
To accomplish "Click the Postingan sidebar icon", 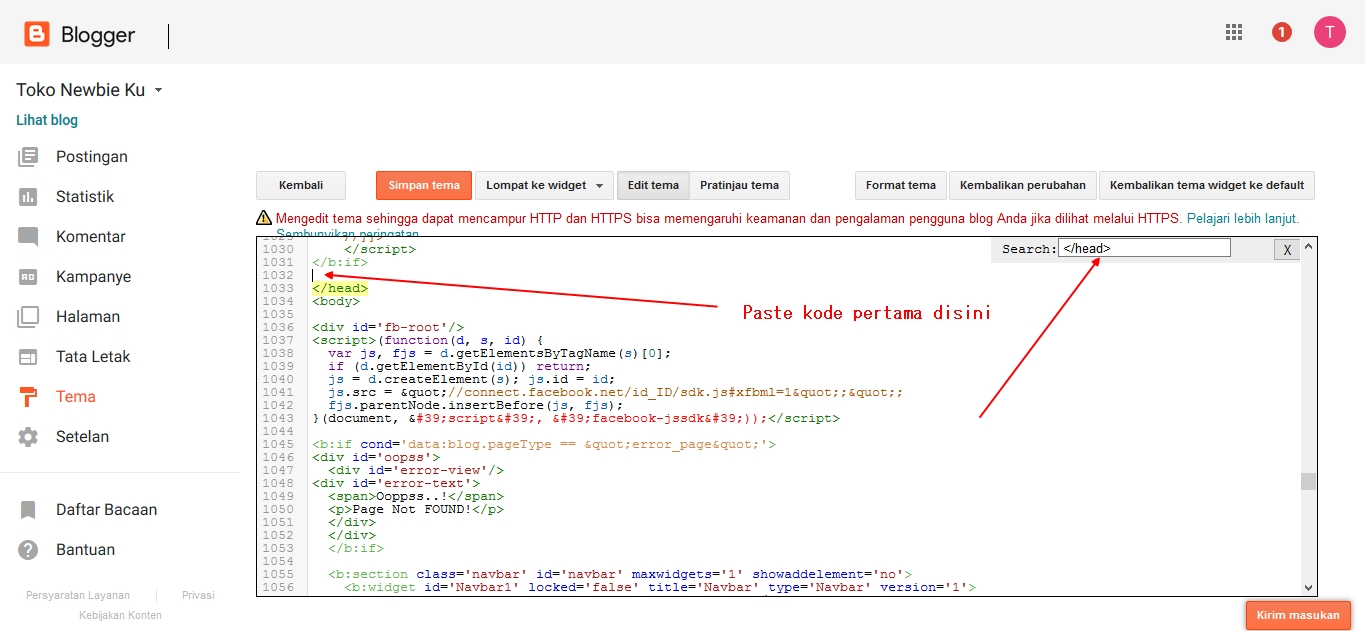I will [28, 157].
